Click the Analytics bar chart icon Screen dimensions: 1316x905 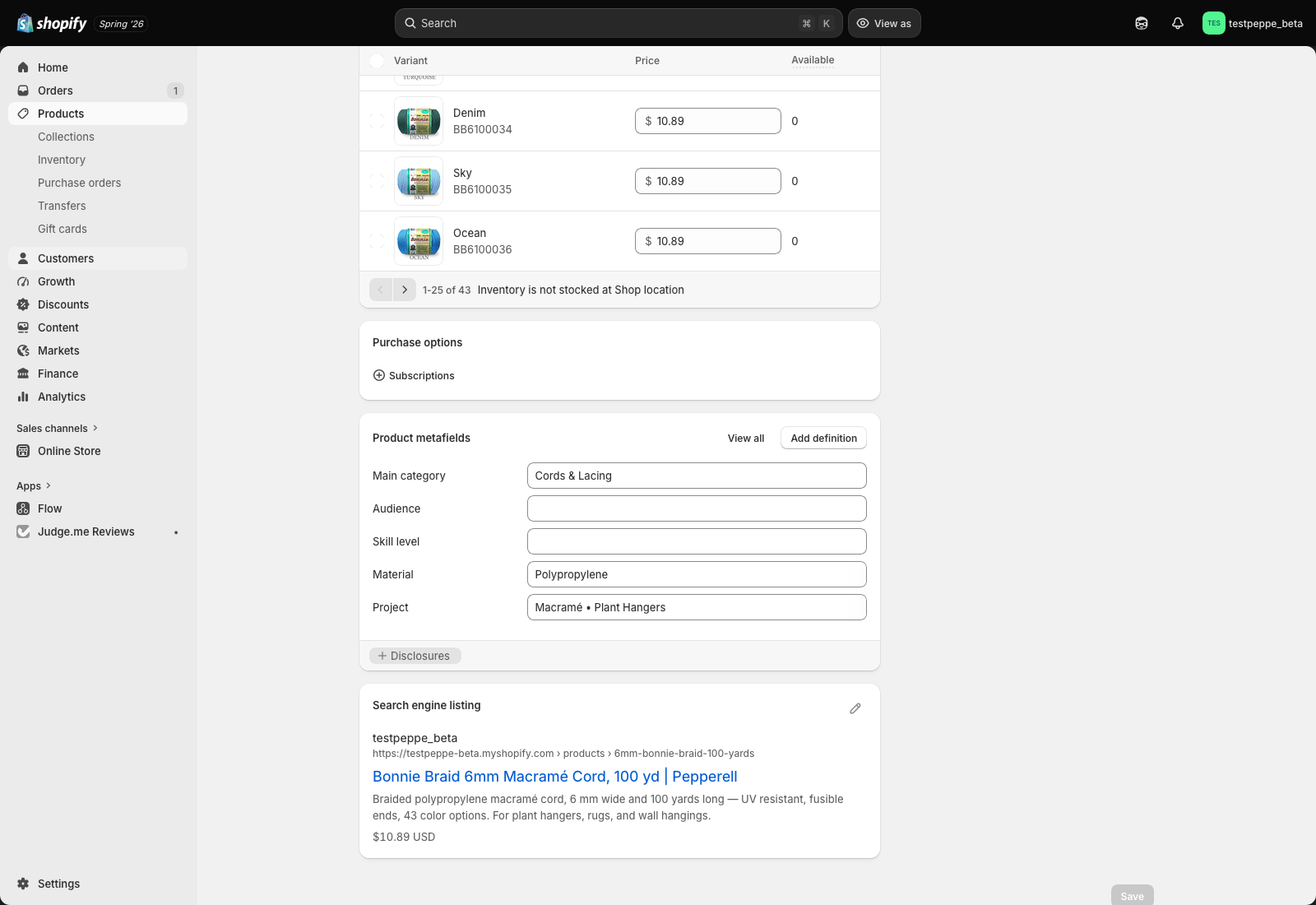pyautogui.click(x=23, y=397)
